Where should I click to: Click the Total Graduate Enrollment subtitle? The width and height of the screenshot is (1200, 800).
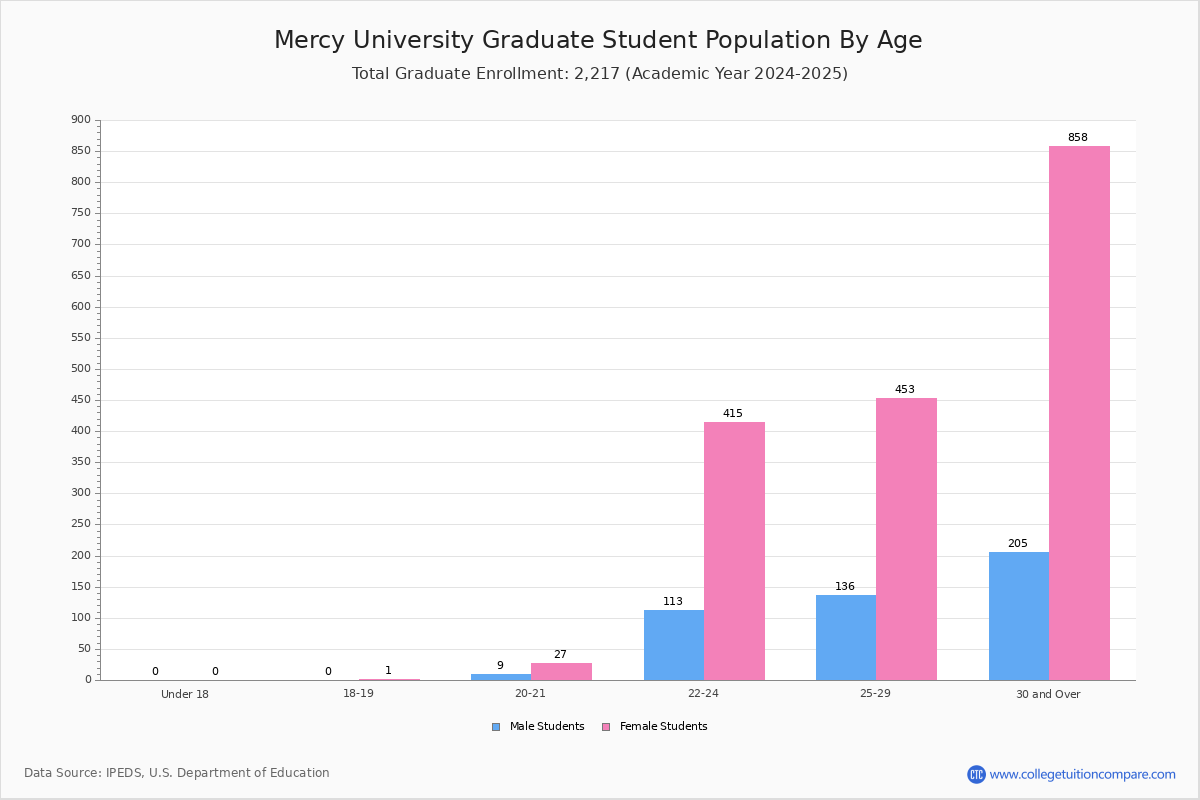[600, 74]
